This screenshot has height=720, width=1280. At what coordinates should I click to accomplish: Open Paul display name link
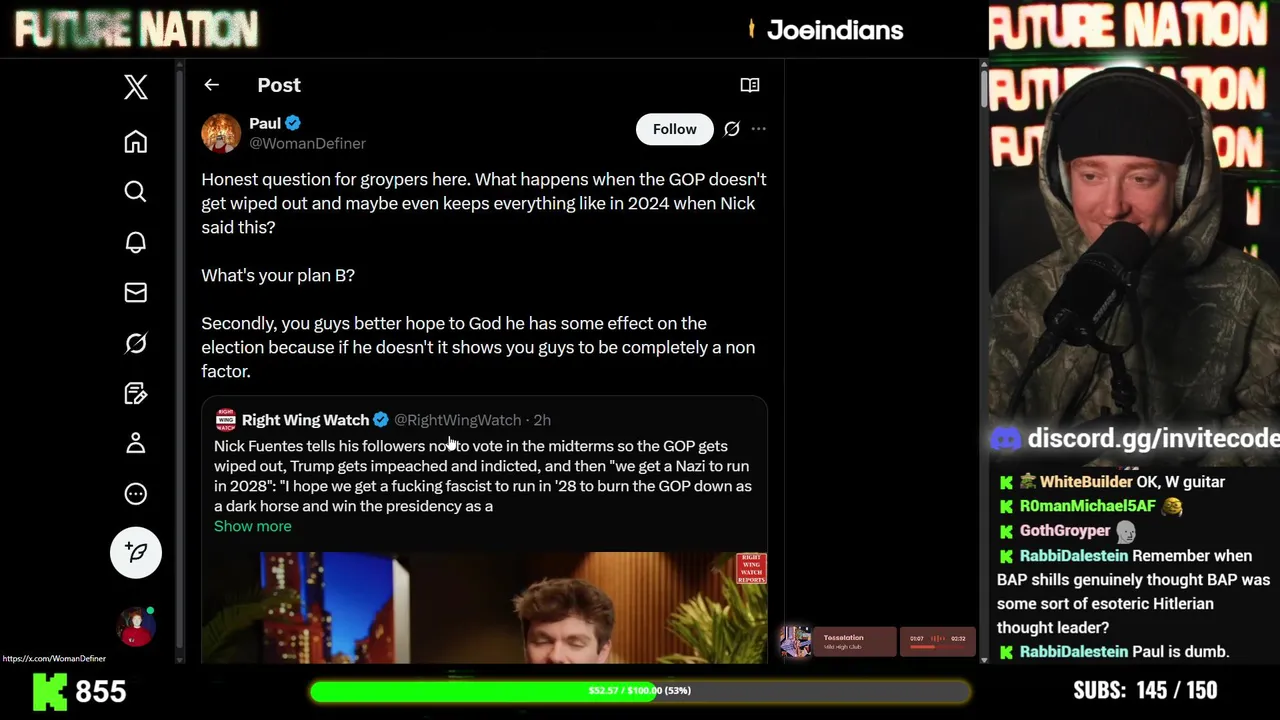(x=265, y=123)
